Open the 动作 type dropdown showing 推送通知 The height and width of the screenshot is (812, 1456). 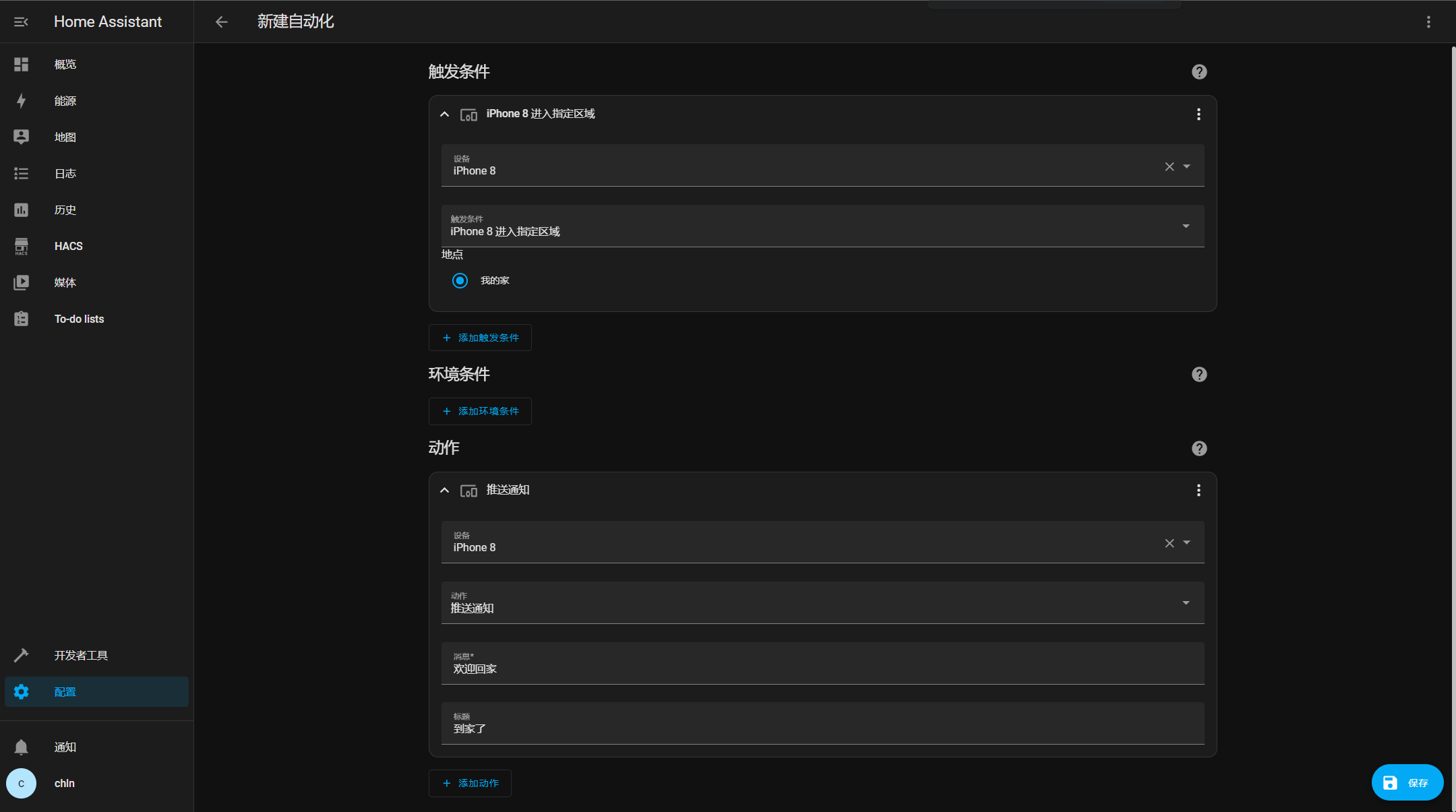click(822, 602)
